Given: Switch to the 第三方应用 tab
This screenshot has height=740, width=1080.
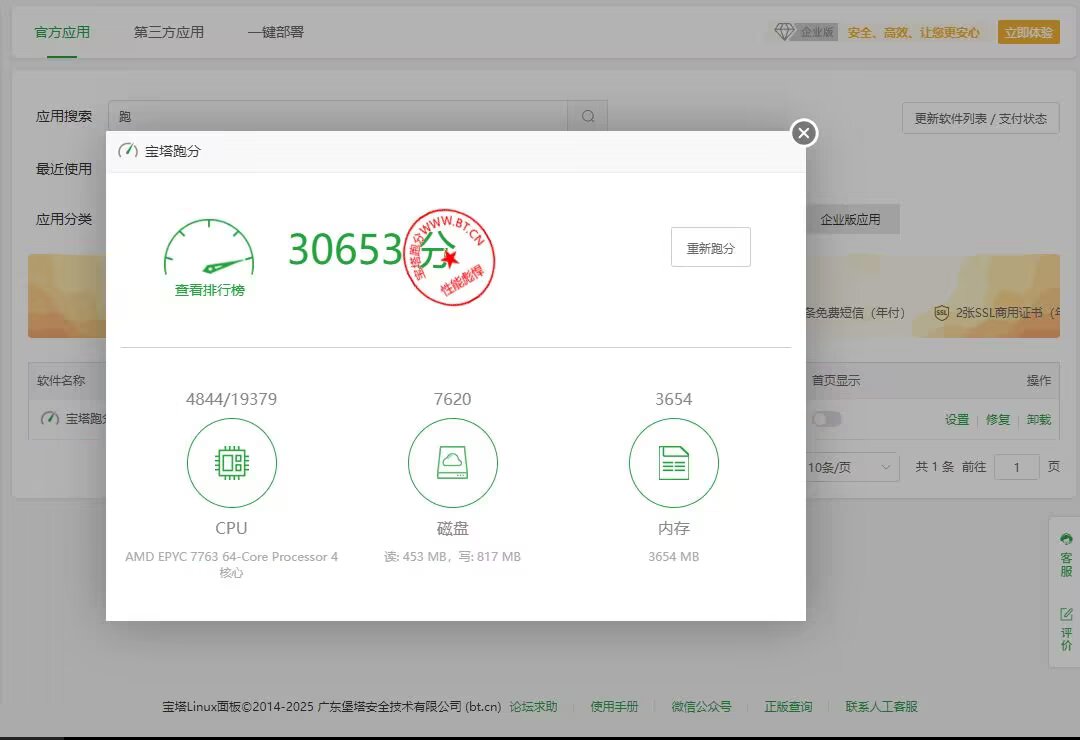Looking at the screenshot, I should coord(169,32).
